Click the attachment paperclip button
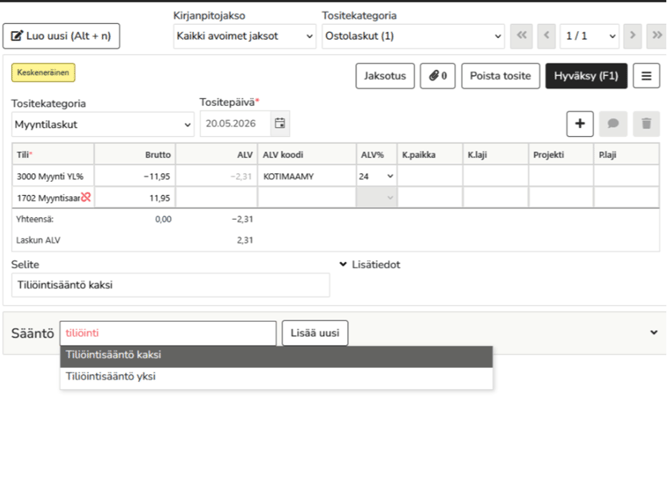The width and height of the screenshot is (670, 492). pyautogui.click(x=437, y=76)
